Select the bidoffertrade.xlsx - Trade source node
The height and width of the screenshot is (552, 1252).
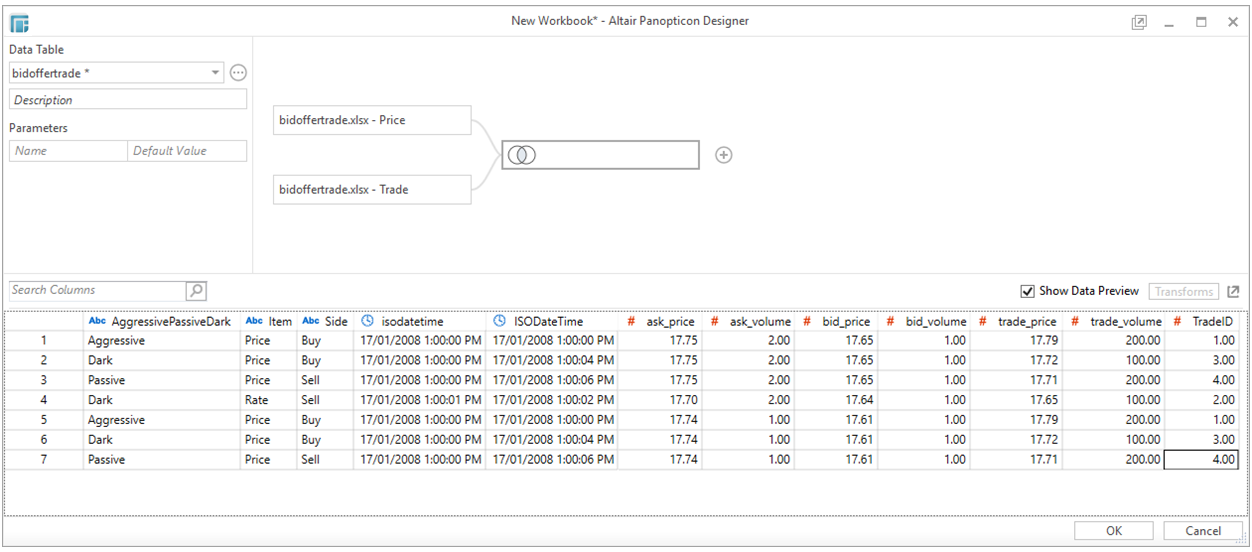click(x=372, y=189)
